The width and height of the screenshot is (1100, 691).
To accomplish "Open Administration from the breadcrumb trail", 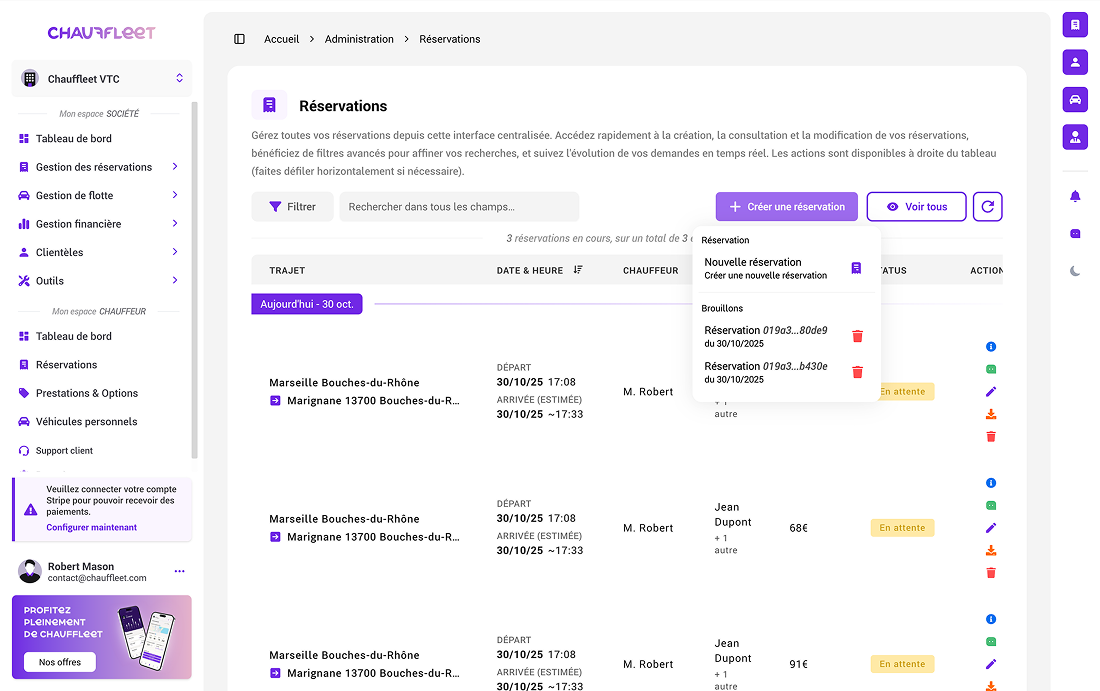I will click(x=359, y=39).
